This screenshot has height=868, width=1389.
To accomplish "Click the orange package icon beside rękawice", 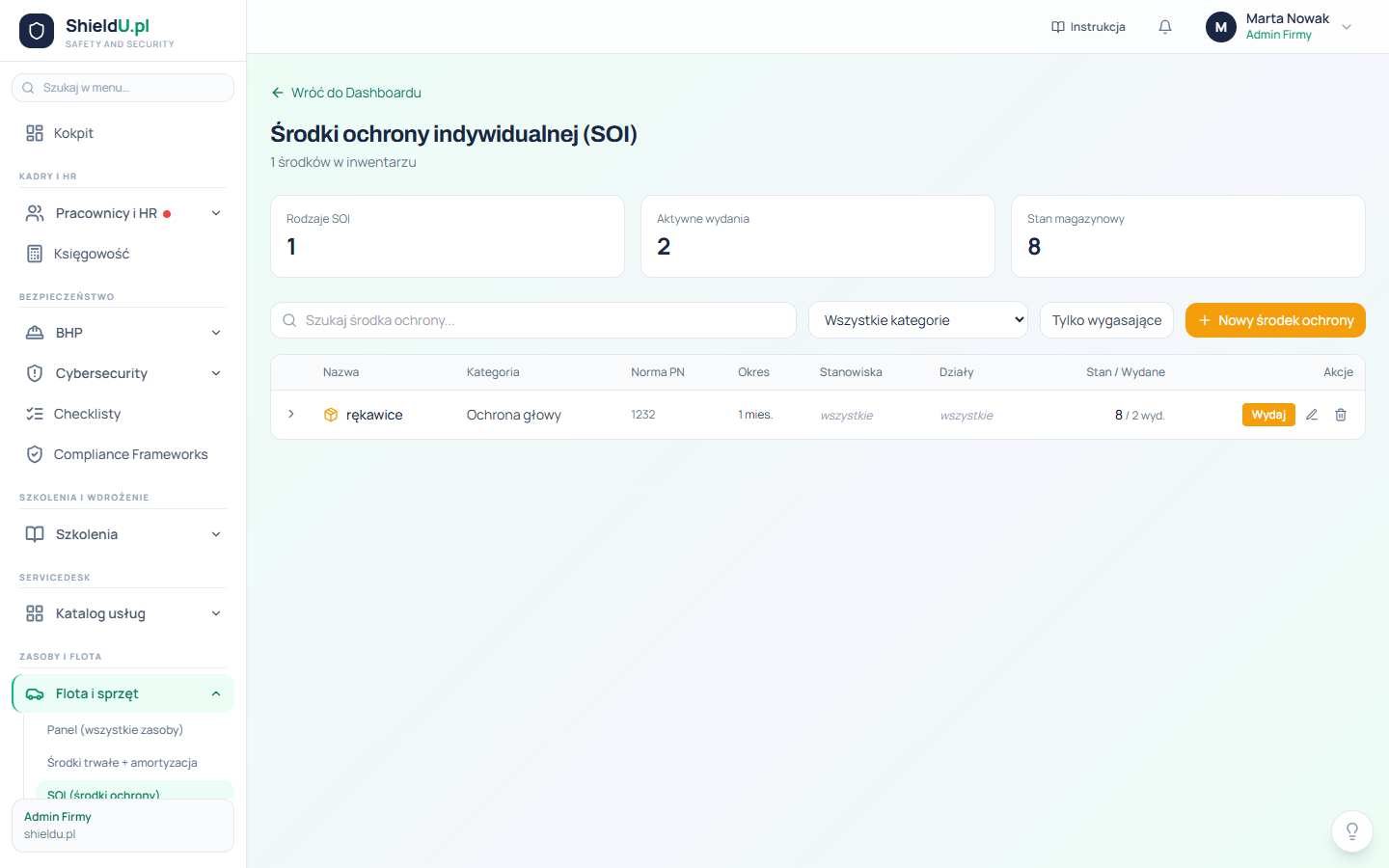I will tap(331, 415).
